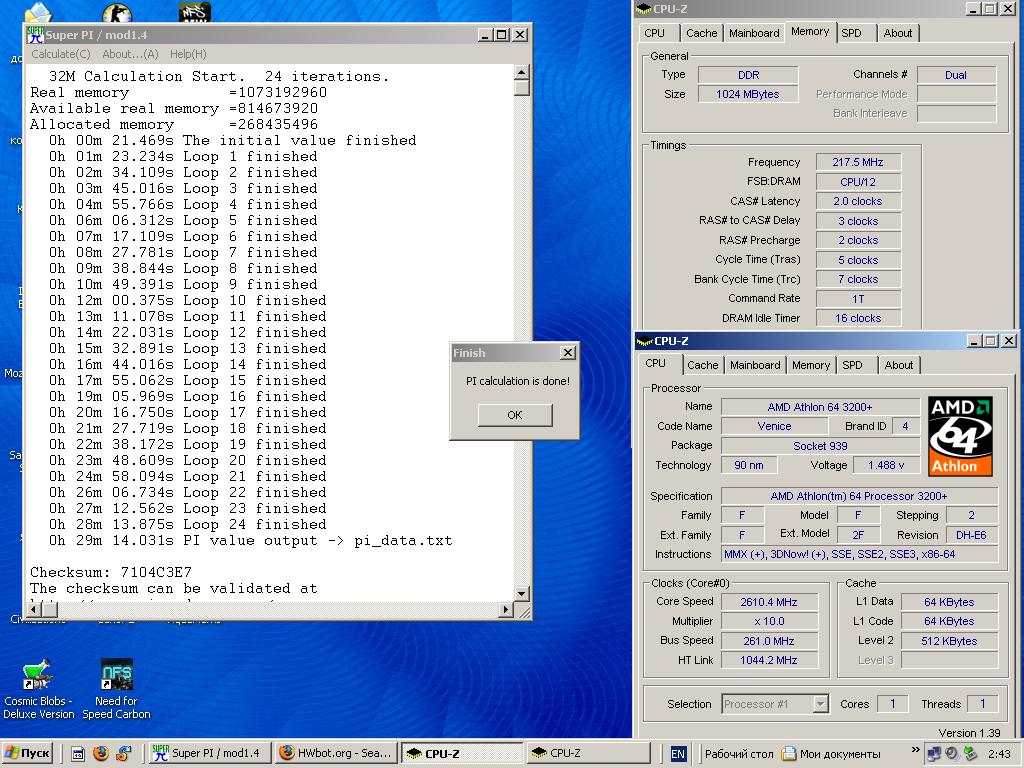Open the Memory tab in lower CPU-Z window
Image resolution: width=1024 pixels, height=768 pixels.
(810, 365)
